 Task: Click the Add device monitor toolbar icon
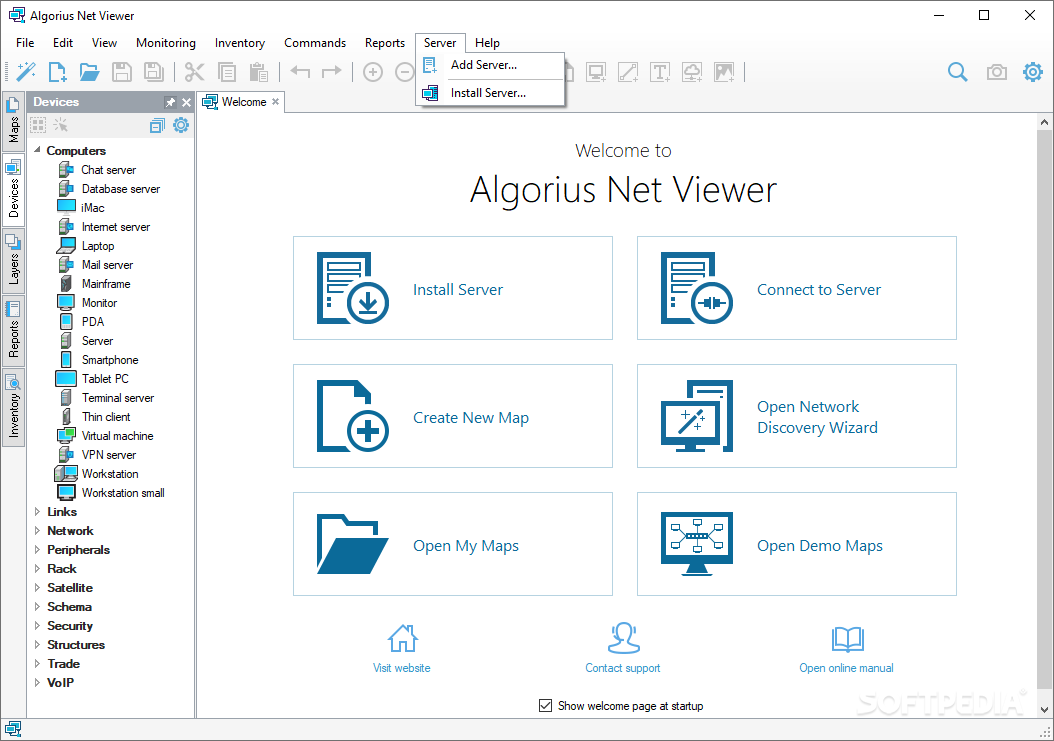[x=596, y=71]
